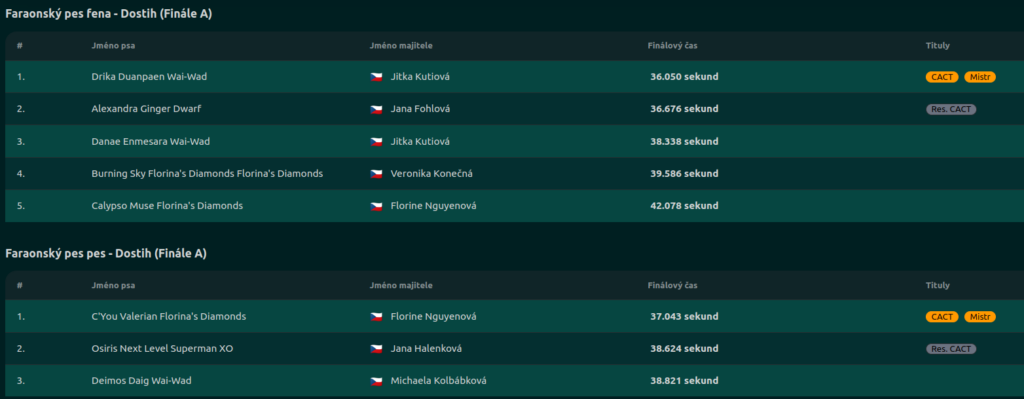Open Deimos Daig Wai-Wad entry
1024x399 pixels.
[142, 381]
